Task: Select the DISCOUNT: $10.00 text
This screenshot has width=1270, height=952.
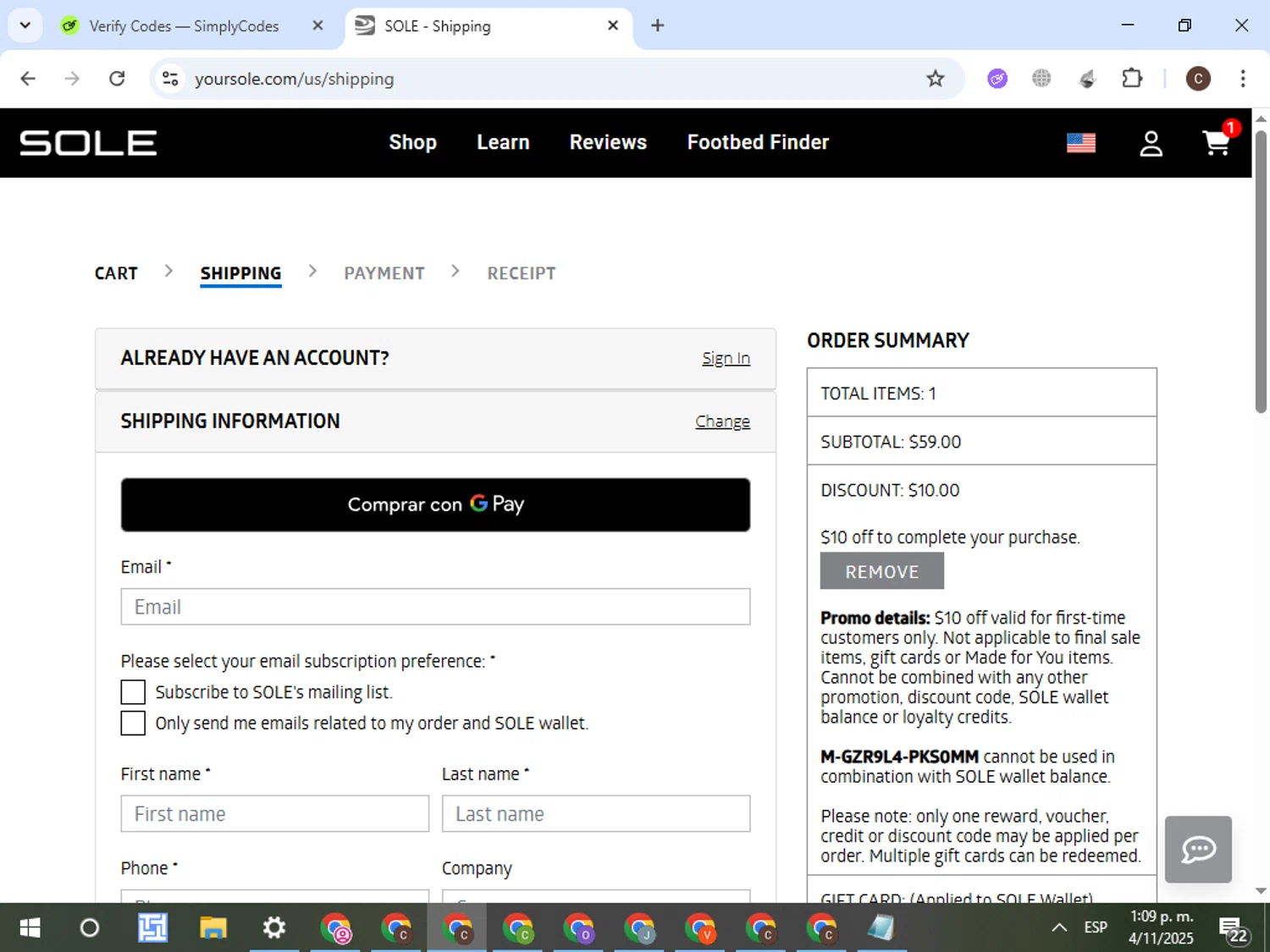Action: coord(890,490)
